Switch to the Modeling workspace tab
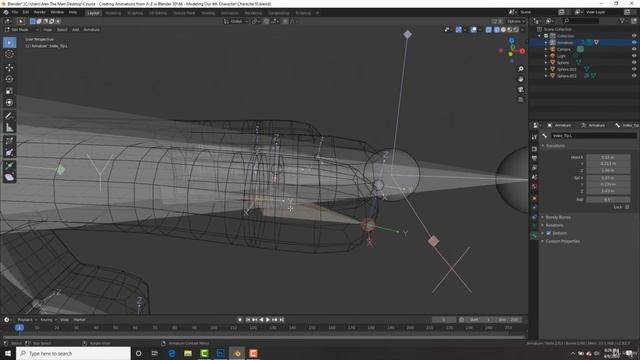Viewport: 640px width, 360px height. tap(113, 13)
